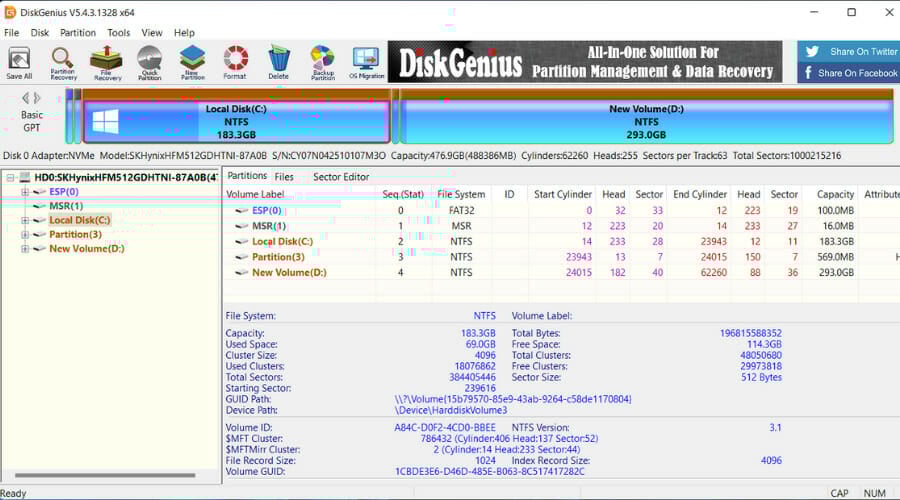Click the Save All toolbar icon

pyautogui.click(x=19, y=63)
